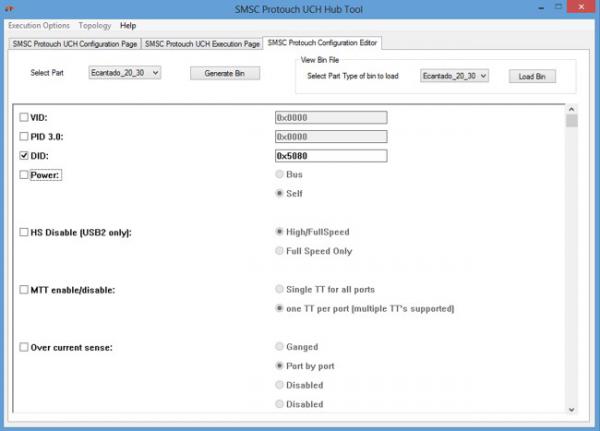This screenshot has width=600, height=431.
Task: Choose the High/FullSpeed radio option
Action: pos(279,232)
